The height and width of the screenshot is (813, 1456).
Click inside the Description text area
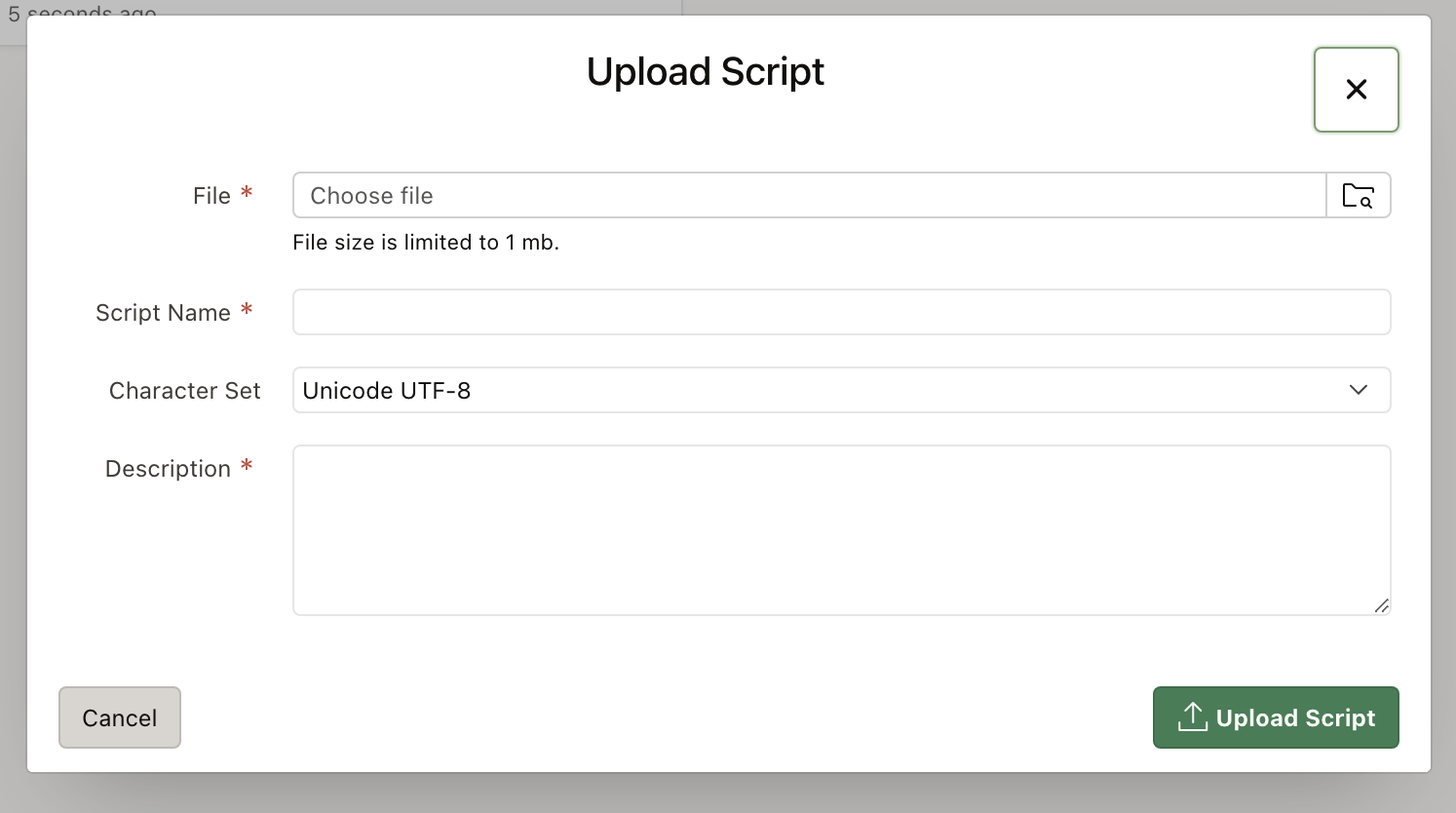pyautogui.click(x=841, y=529)
